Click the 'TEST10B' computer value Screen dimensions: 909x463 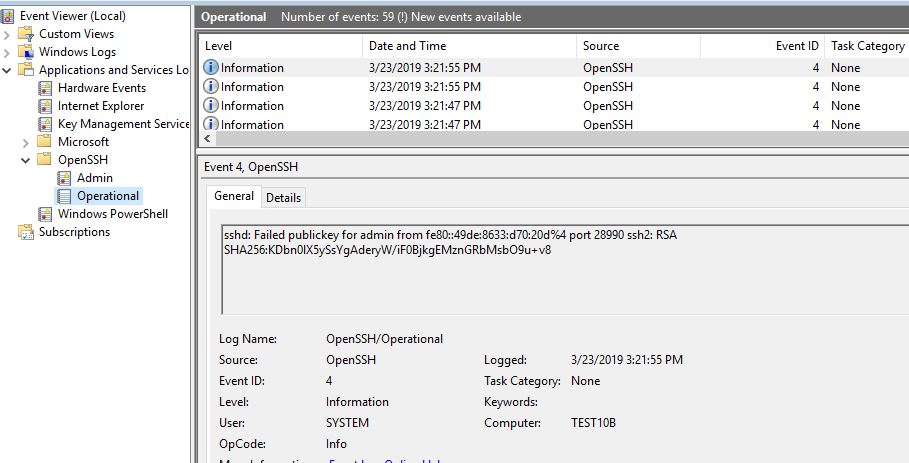594,423
